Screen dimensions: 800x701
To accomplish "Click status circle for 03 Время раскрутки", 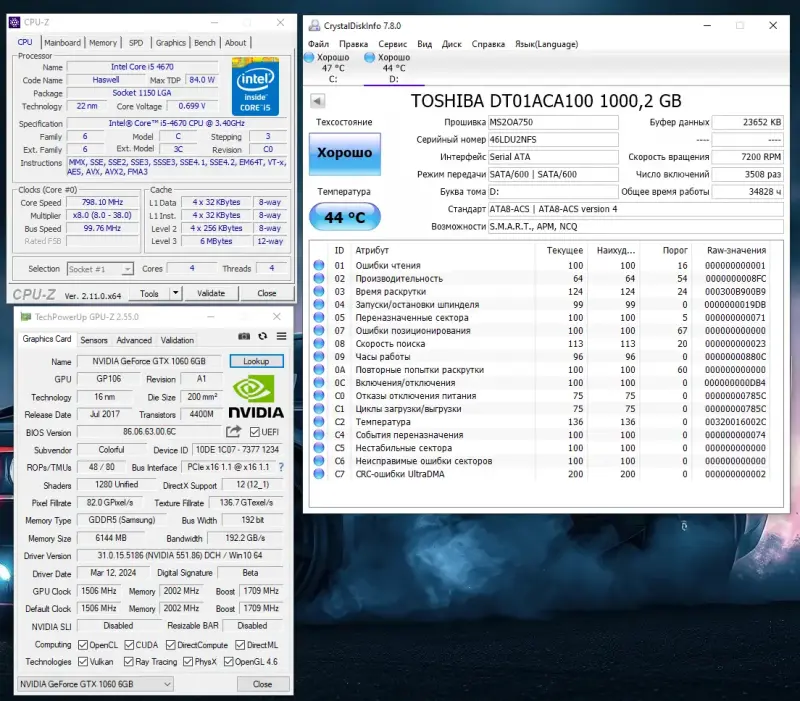I will (x=319, y=291).
